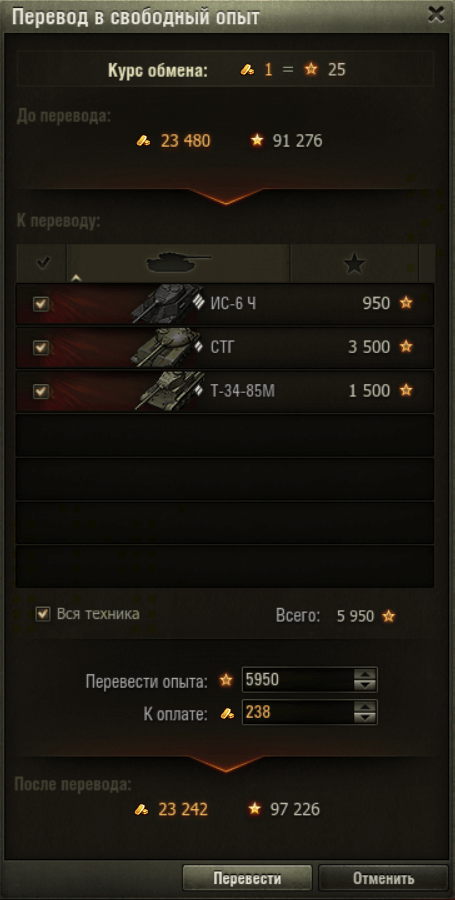455x900 pixels.
Task: Click the Отменить button
Action: tap(383, 878)
